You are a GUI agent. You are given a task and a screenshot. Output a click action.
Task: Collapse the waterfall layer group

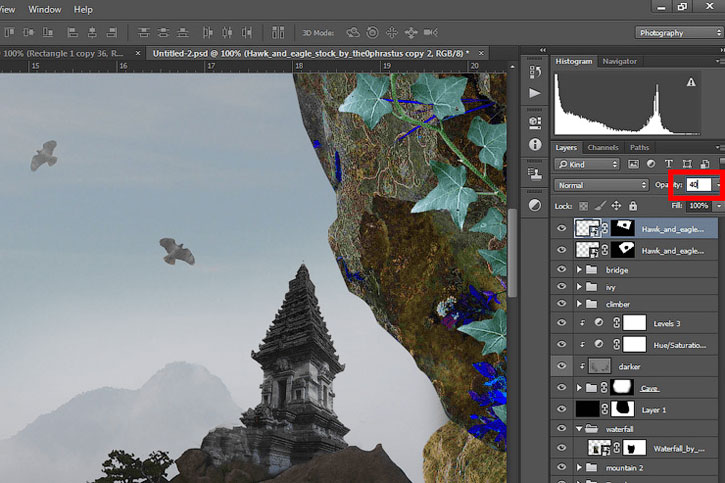tap(579, 429)
